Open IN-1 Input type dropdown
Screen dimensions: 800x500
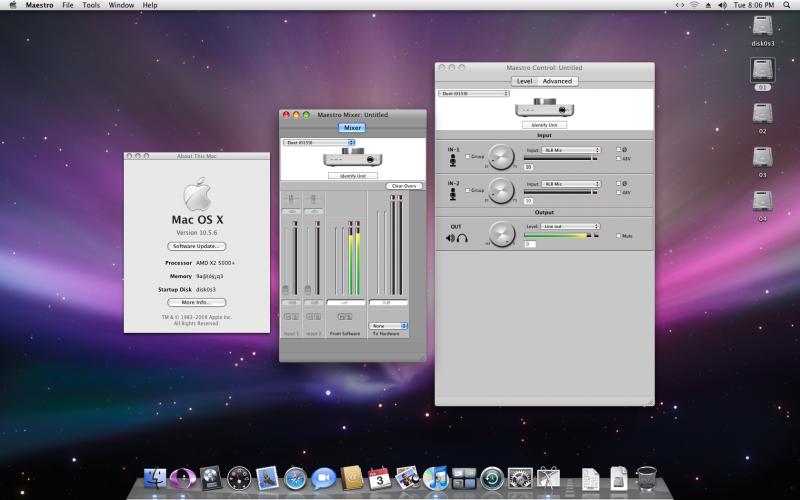click(570, 150)
